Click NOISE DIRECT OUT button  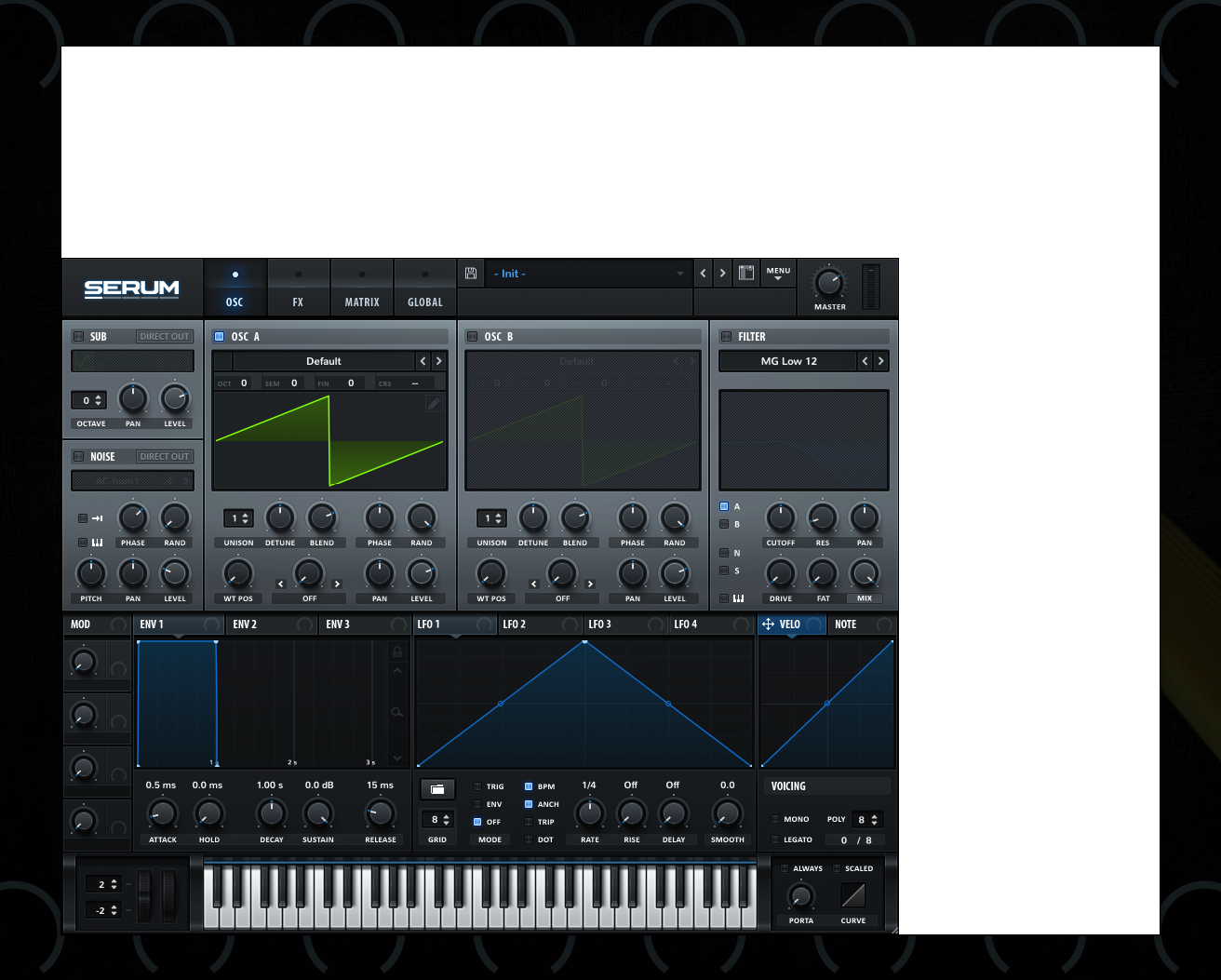coord(165,457)
